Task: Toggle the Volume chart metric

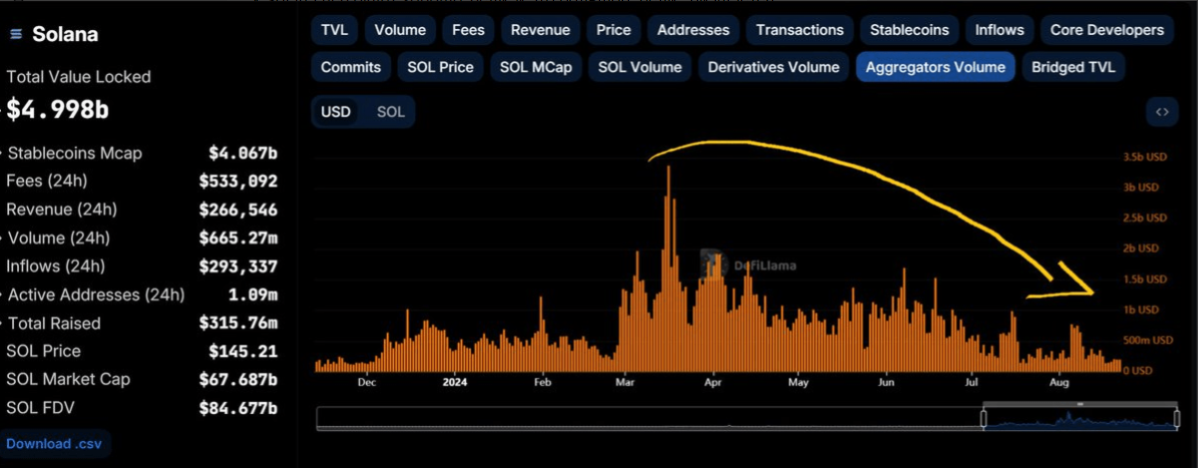Action: 400,30
